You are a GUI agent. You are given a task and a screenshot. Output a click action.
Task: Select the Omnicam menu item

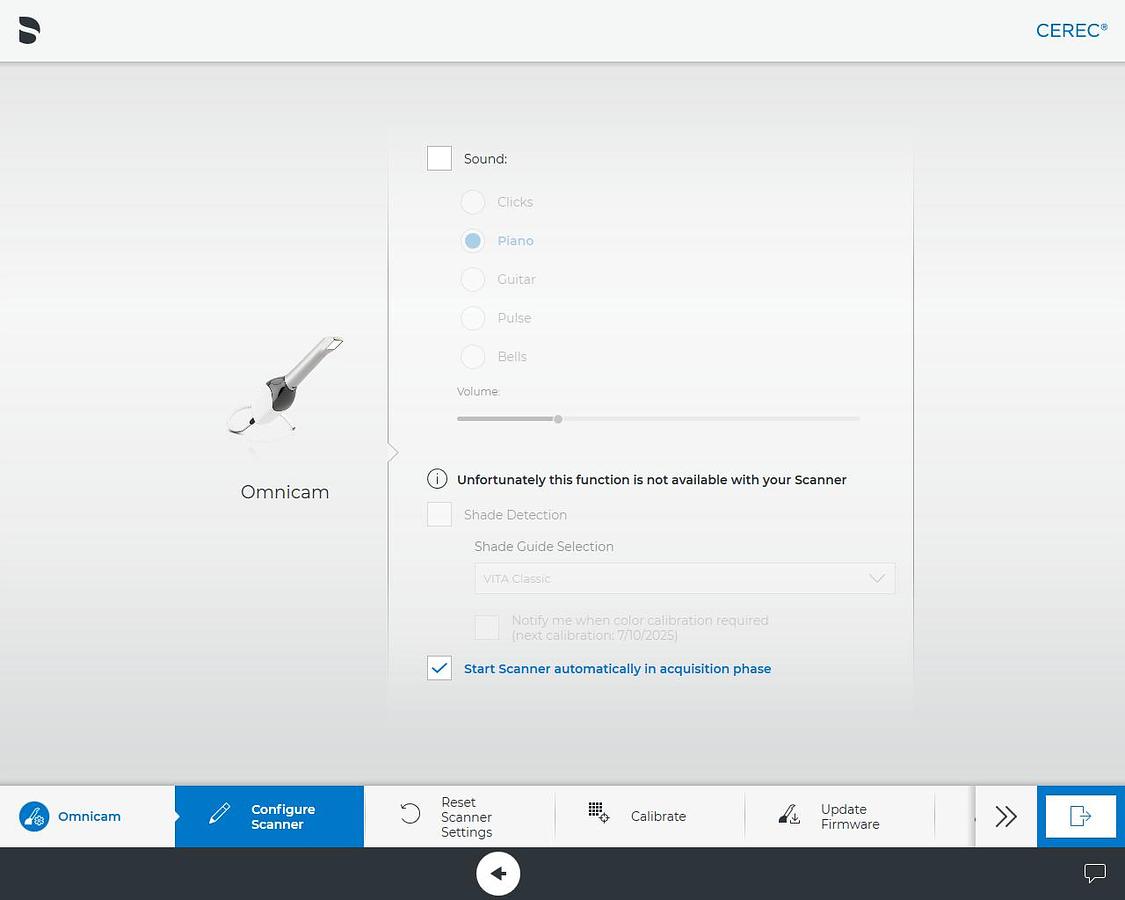tap(88, 816)
